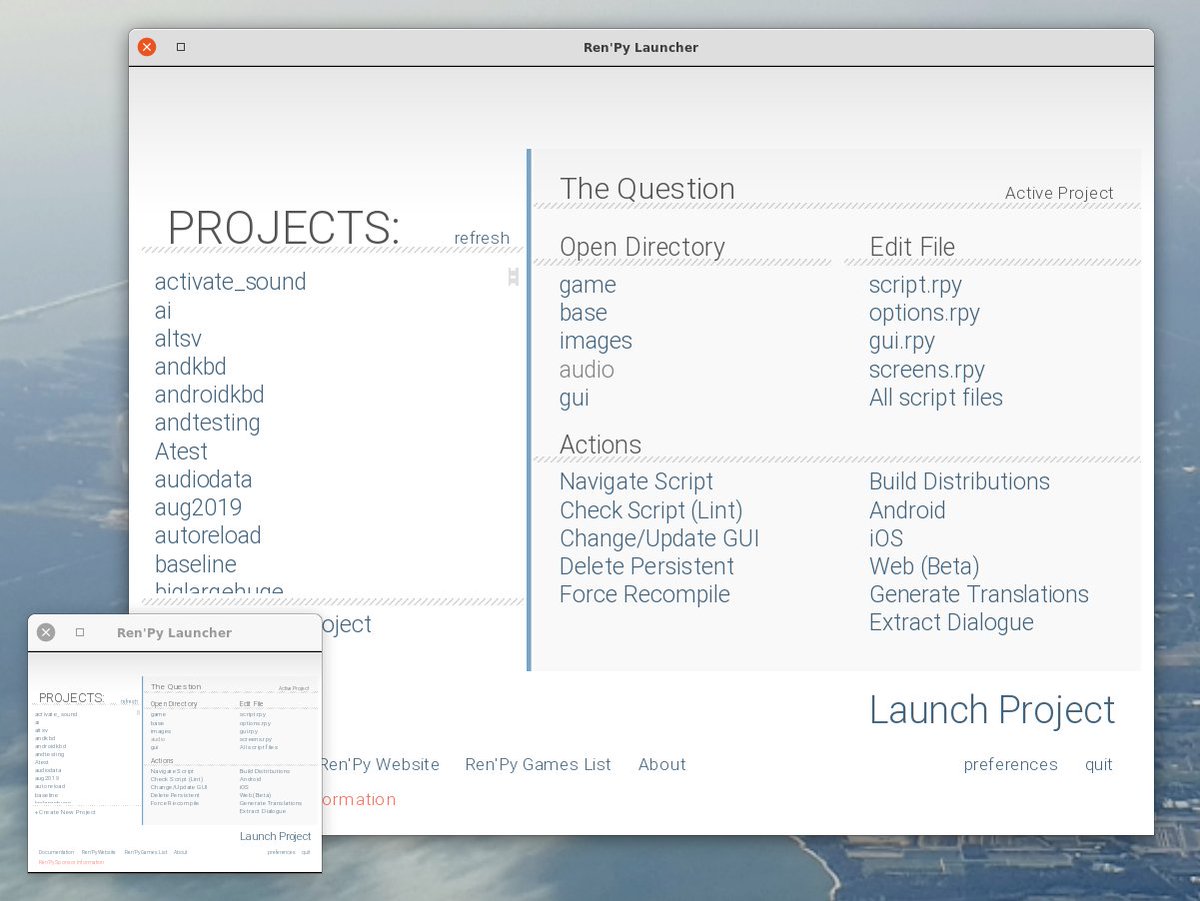Click The Question project title in large window

point(647,188)
